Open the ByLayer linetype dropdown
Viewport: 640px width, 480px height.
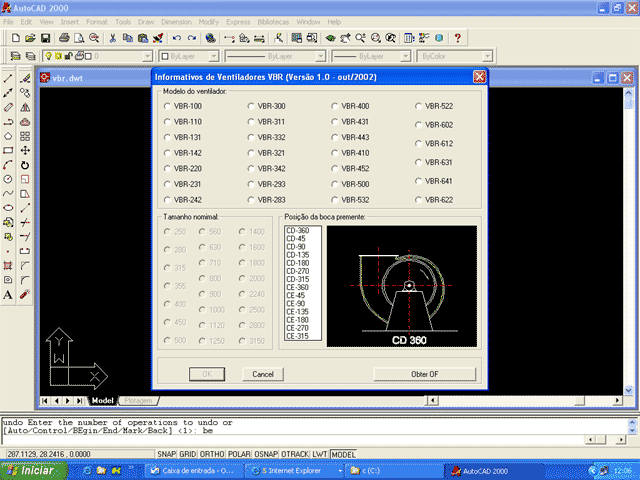click(x=319, y=57)
